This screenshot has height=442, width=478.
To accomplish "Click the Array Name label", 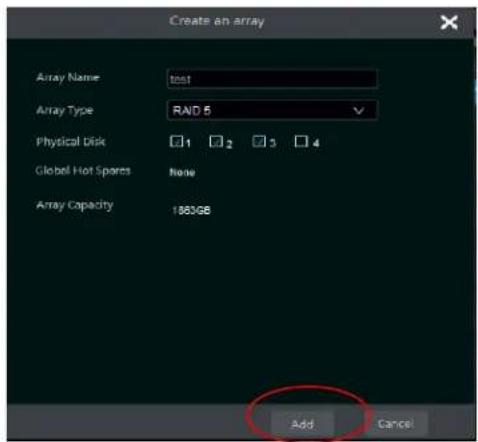I will tap(68, 78).
